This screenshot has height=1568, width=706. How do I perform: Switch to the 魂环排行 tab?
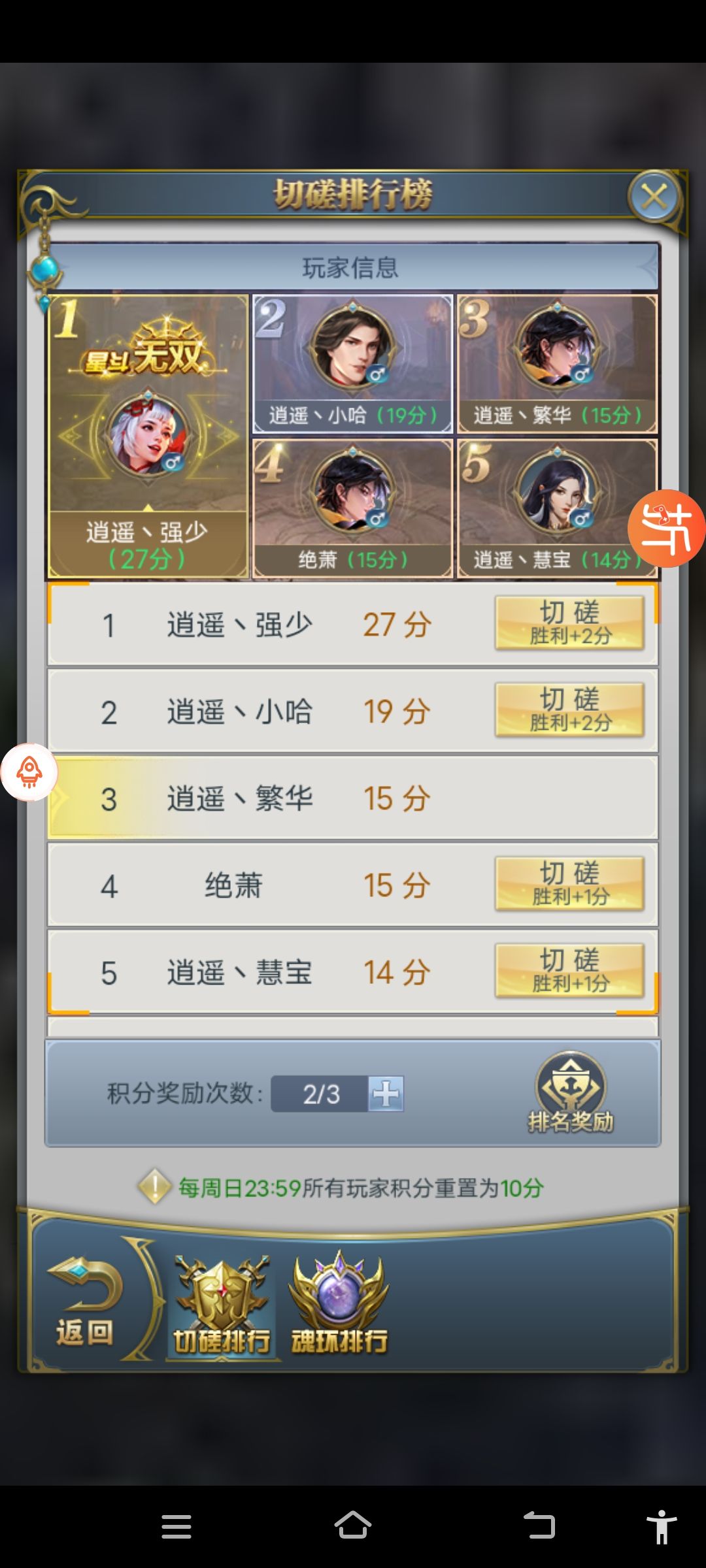[339, 1303]
